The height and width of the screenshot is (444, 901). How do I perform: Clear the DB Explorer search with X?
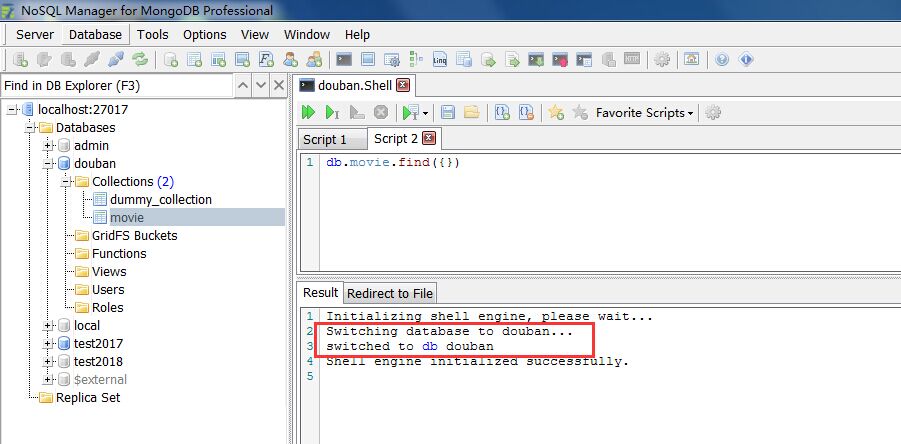tap(279, 86)
